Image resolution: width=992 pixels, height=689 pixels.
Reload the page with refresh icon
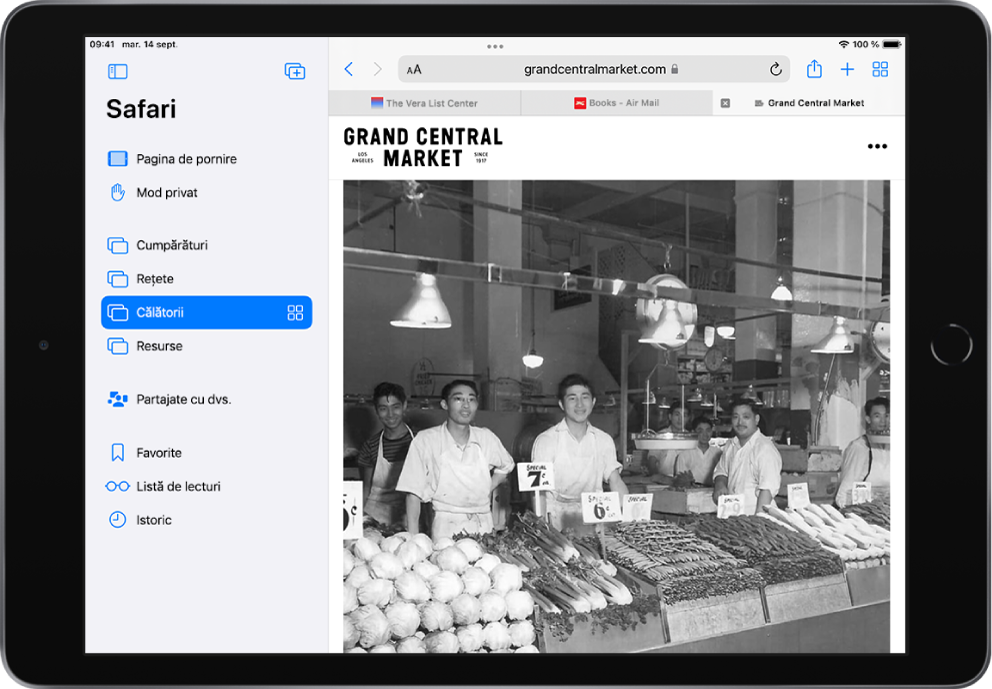point(776,69)
